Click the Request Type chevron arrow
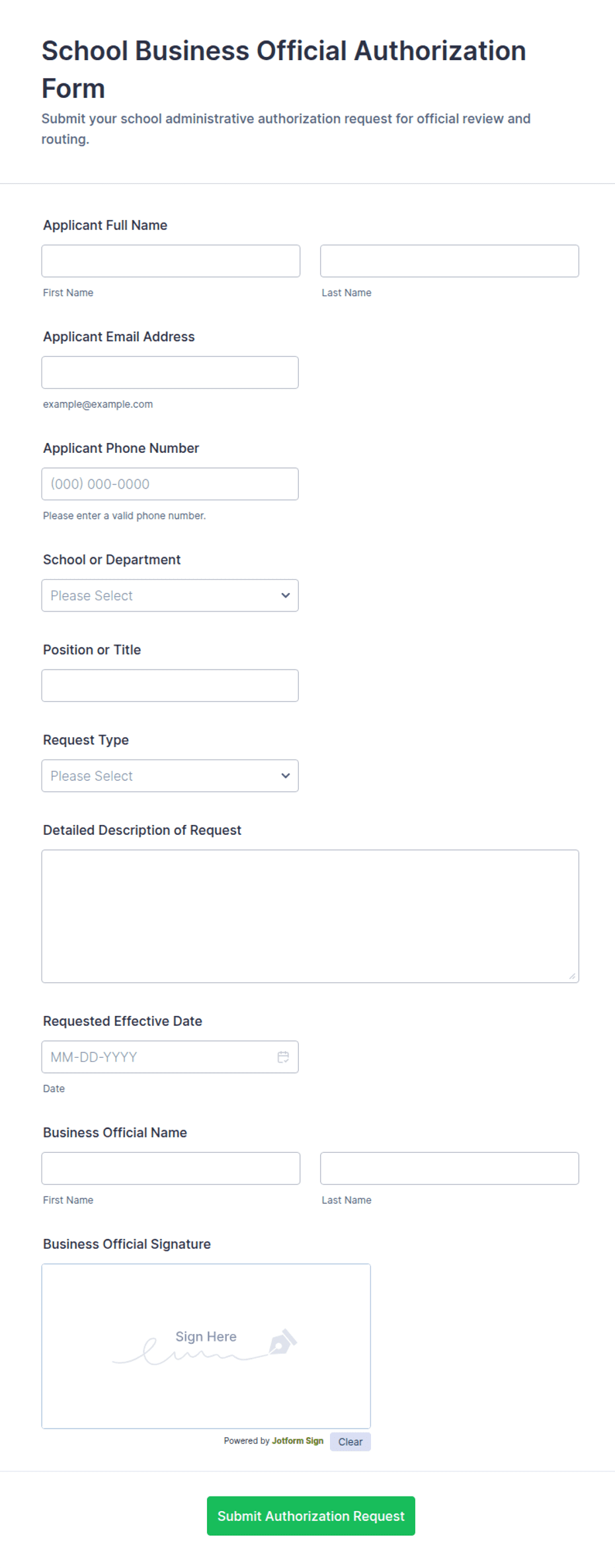The width and height of the screenshot is (615, 1568). pyautogui.click(x=286, y=776)
